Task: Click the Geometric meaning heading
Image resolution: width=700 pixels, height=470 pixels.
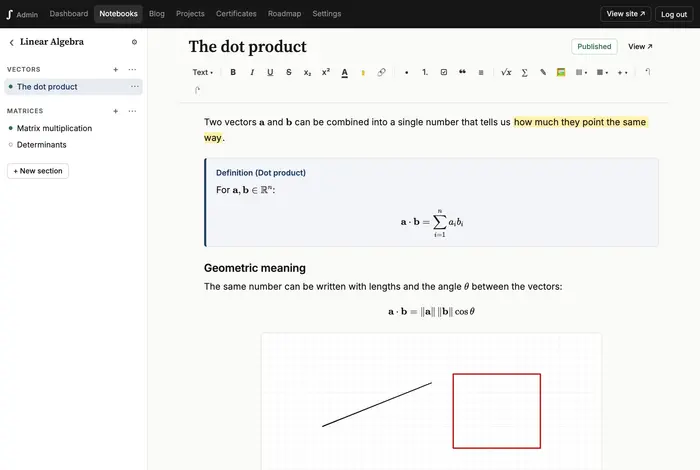Action: click(x=255, y=268)
